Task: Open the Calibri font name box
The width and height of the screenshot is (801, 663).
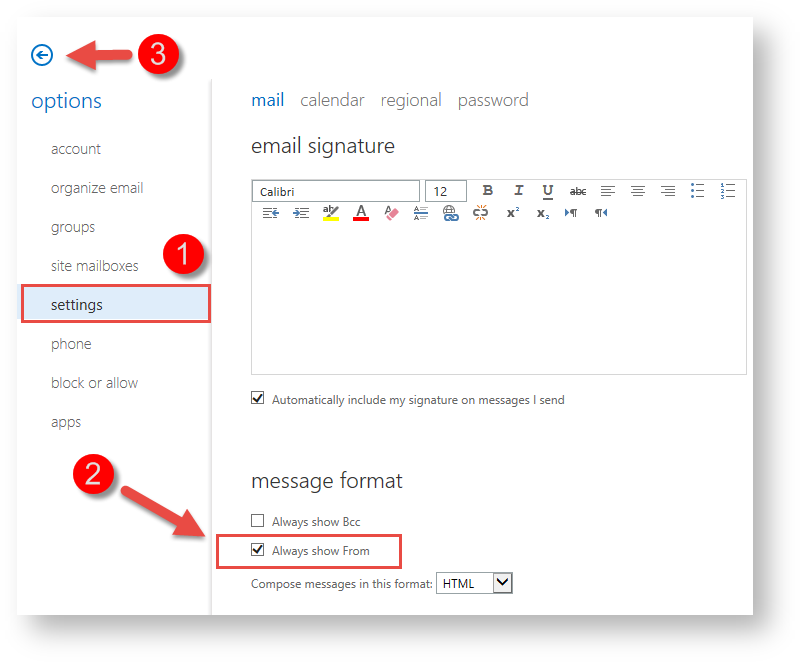Action: (x=335, y=191)
